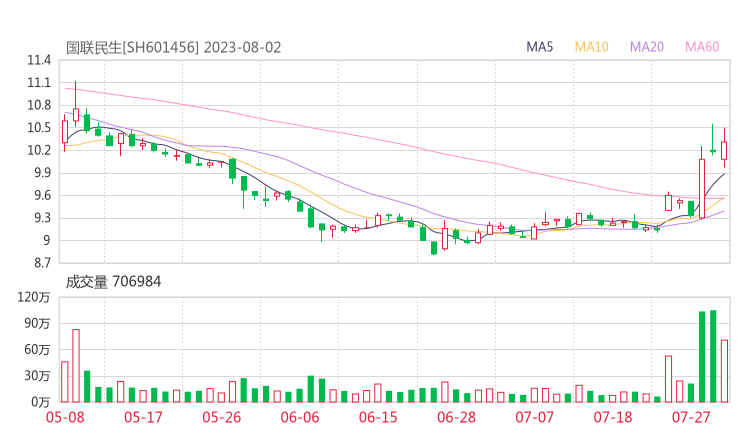Click the MA60 legend label
Image resolution: width=740 pixels, height=440 pixels.
pyautogui.click(x=702, y=47)
